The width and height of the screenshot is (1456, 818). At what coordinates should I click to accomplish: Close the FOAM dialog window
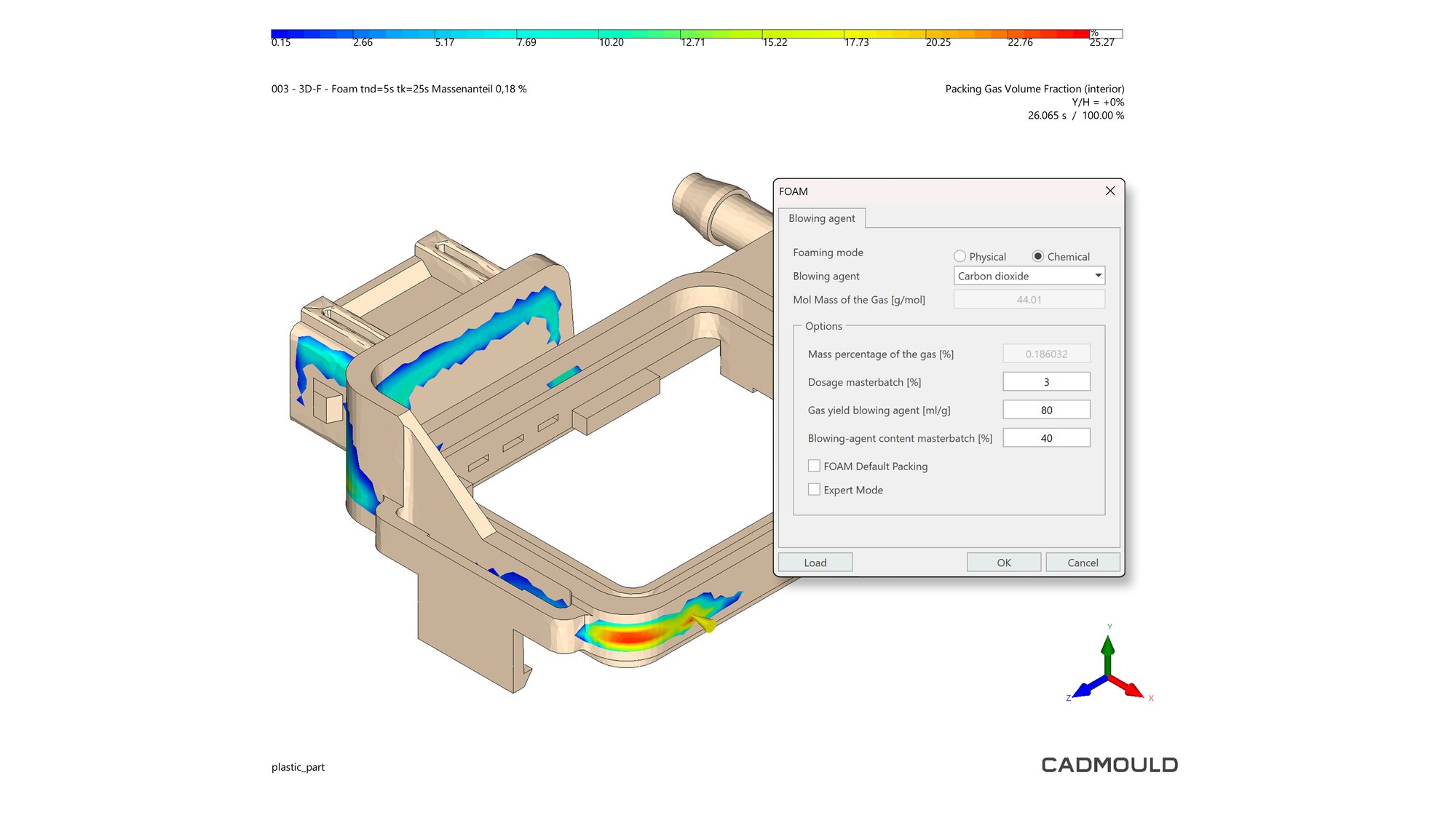click(x=1109, y=191)
